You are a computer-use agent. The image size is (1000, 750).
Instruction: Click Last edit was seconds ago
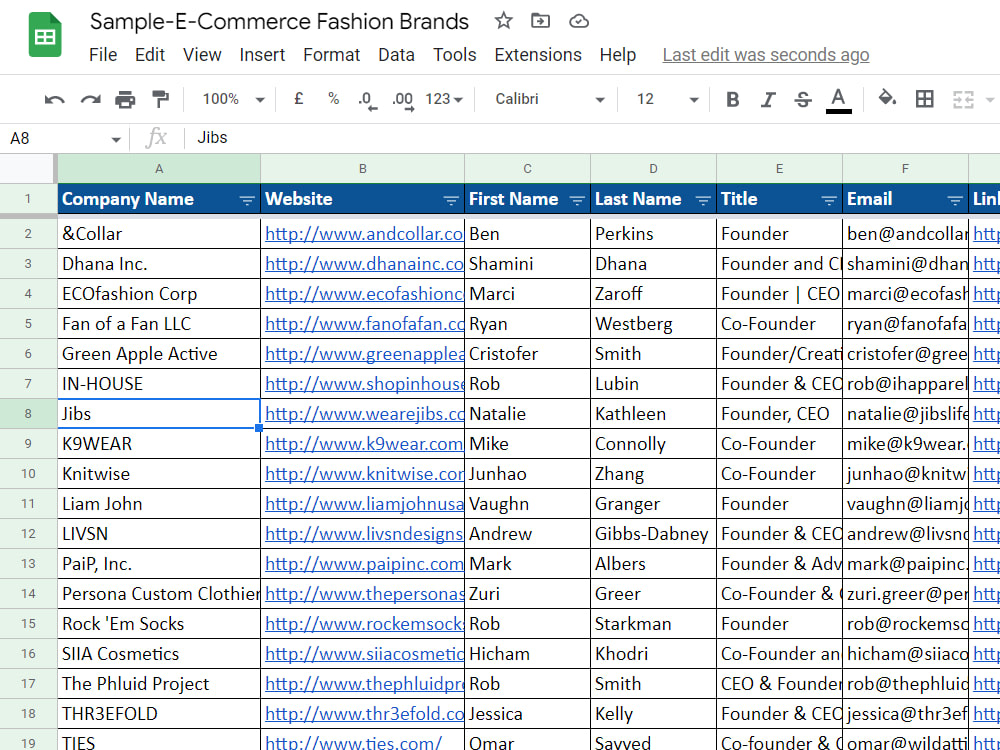[x=766, y=55]
